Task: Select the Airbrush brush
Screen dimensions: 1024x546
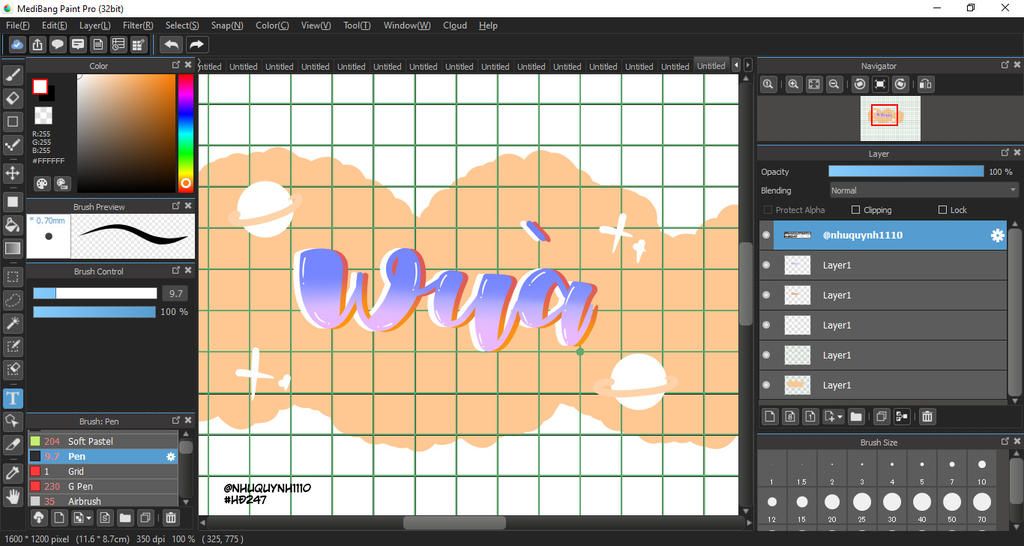Action: (103, 502)
